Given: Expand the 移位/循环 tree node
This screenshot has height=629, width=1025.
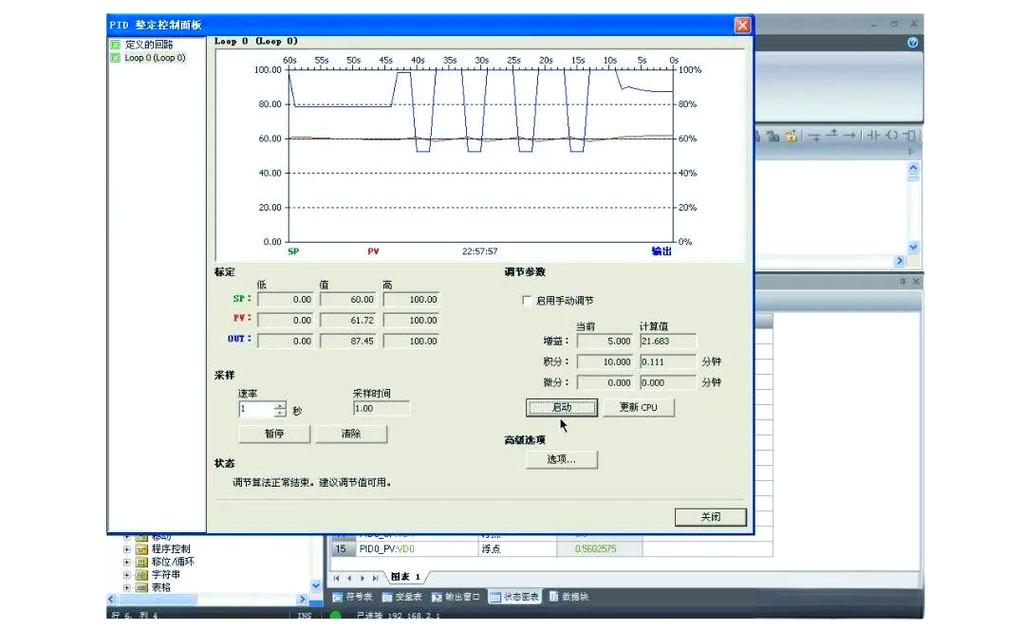Looking at the screenshot, I should tap(127, 562).
